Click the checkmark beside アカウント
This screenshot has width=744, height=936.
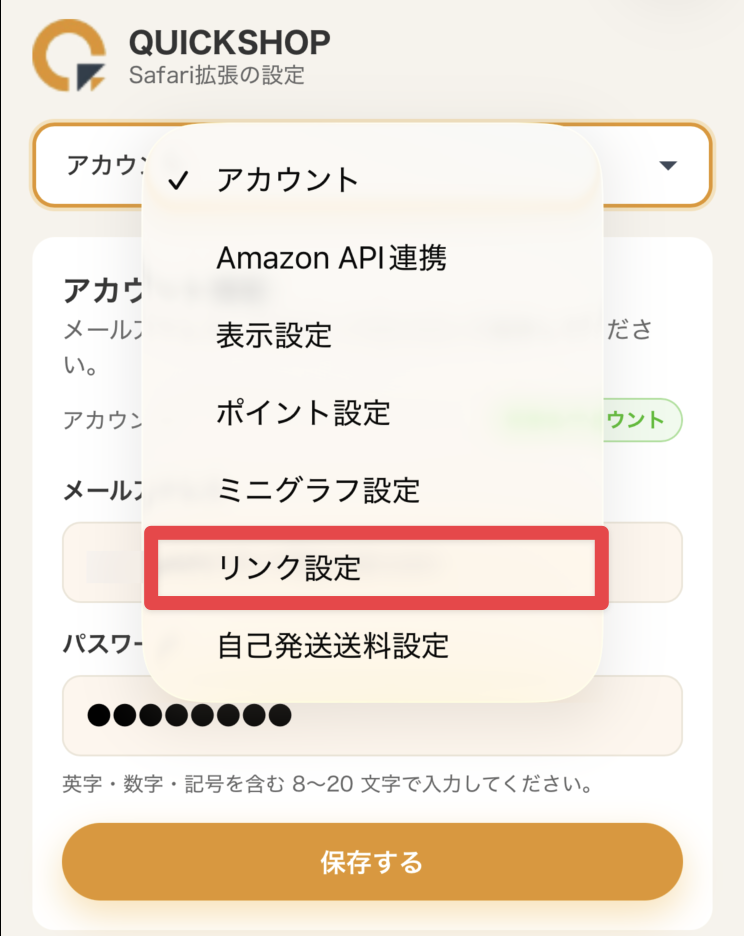(x=179, y=181)
